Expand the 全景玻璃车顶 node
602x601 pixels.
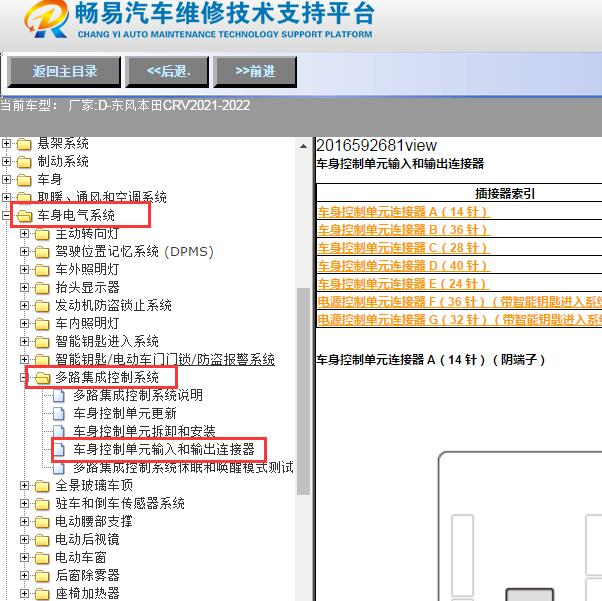[x=24, y=486]
